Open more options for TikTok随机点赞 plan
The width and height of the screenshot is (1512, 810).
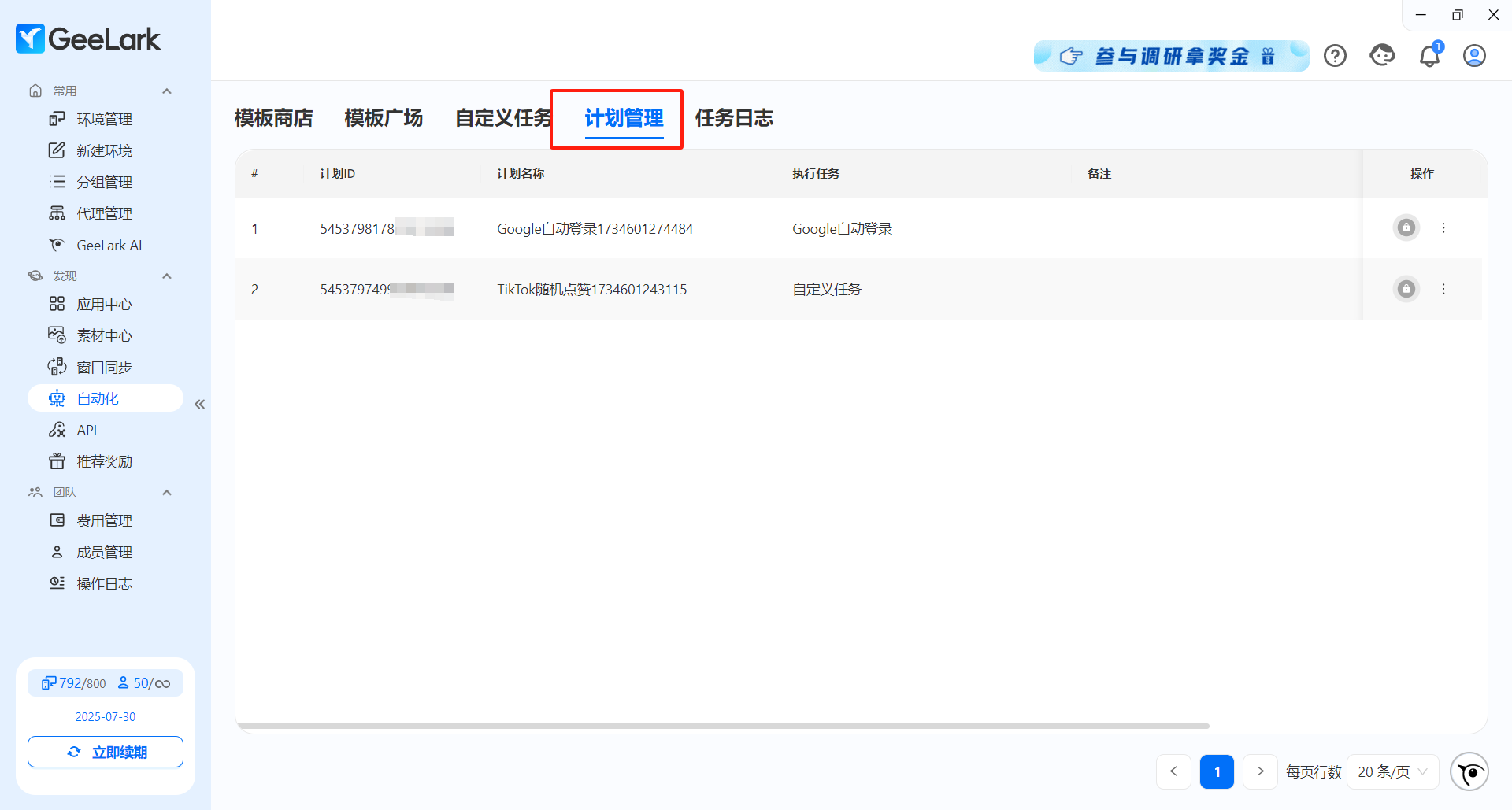pyautogui.click(x=1443, y=289)
